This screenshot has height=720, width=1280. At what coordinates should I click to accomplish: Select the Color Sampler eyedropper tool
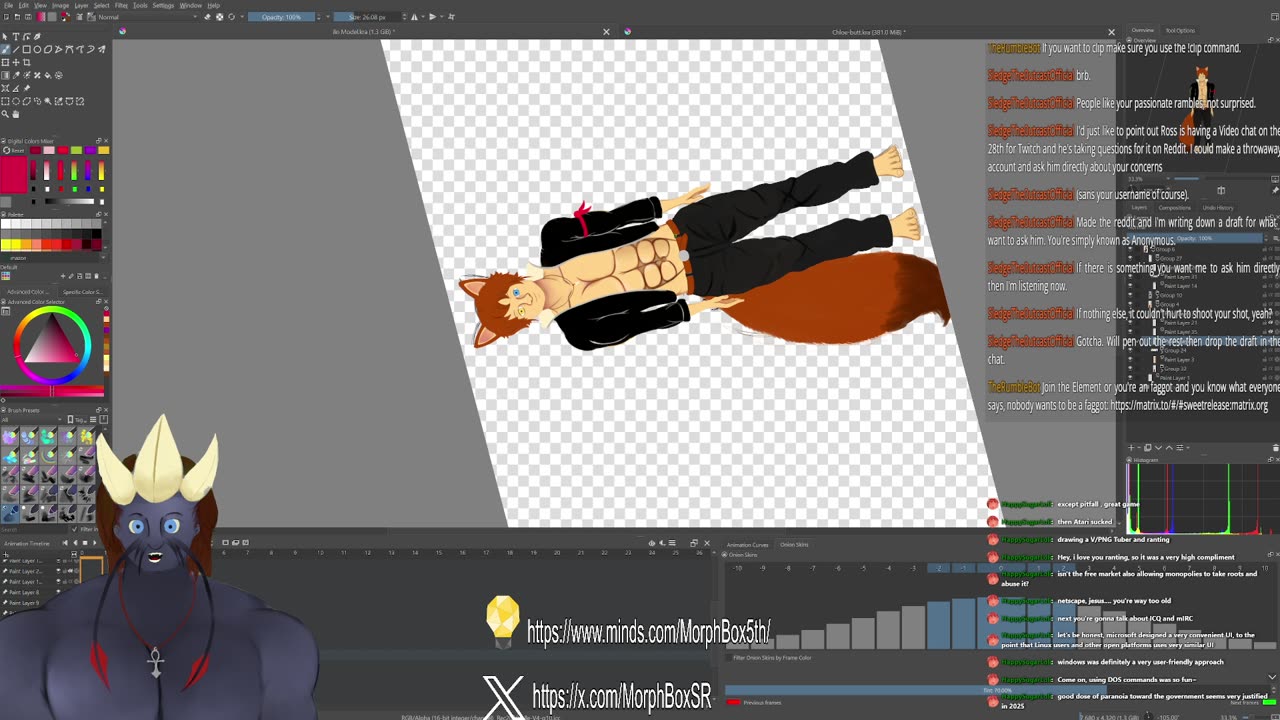click(x=16, y=75)
